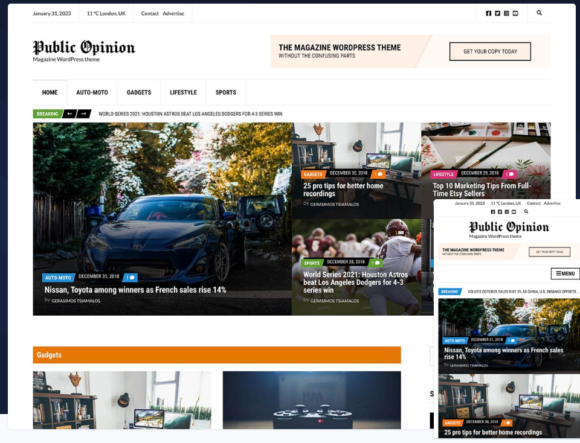Open desktop article 25 pro tips for better home recordings

[x=343, y=190]
